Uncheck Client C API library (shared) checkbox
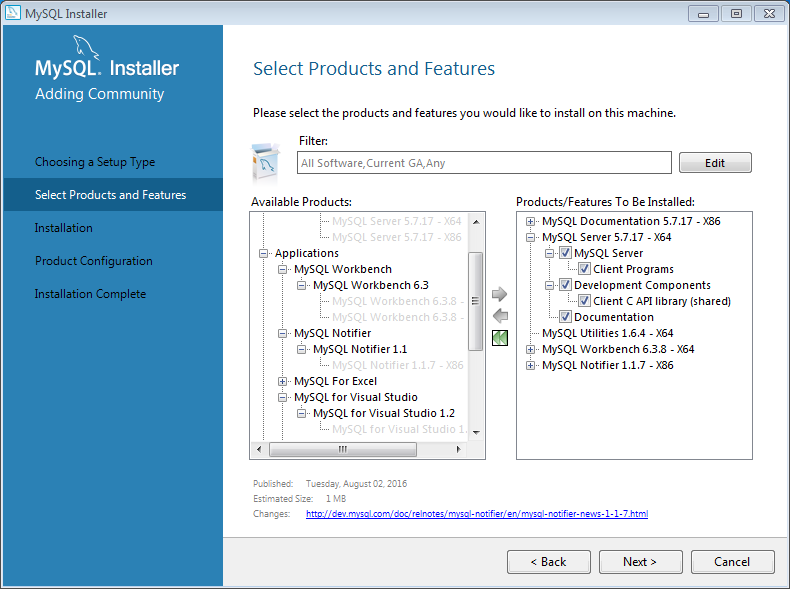This screenshot has width=790, height=589. click(x=584, y=301)
